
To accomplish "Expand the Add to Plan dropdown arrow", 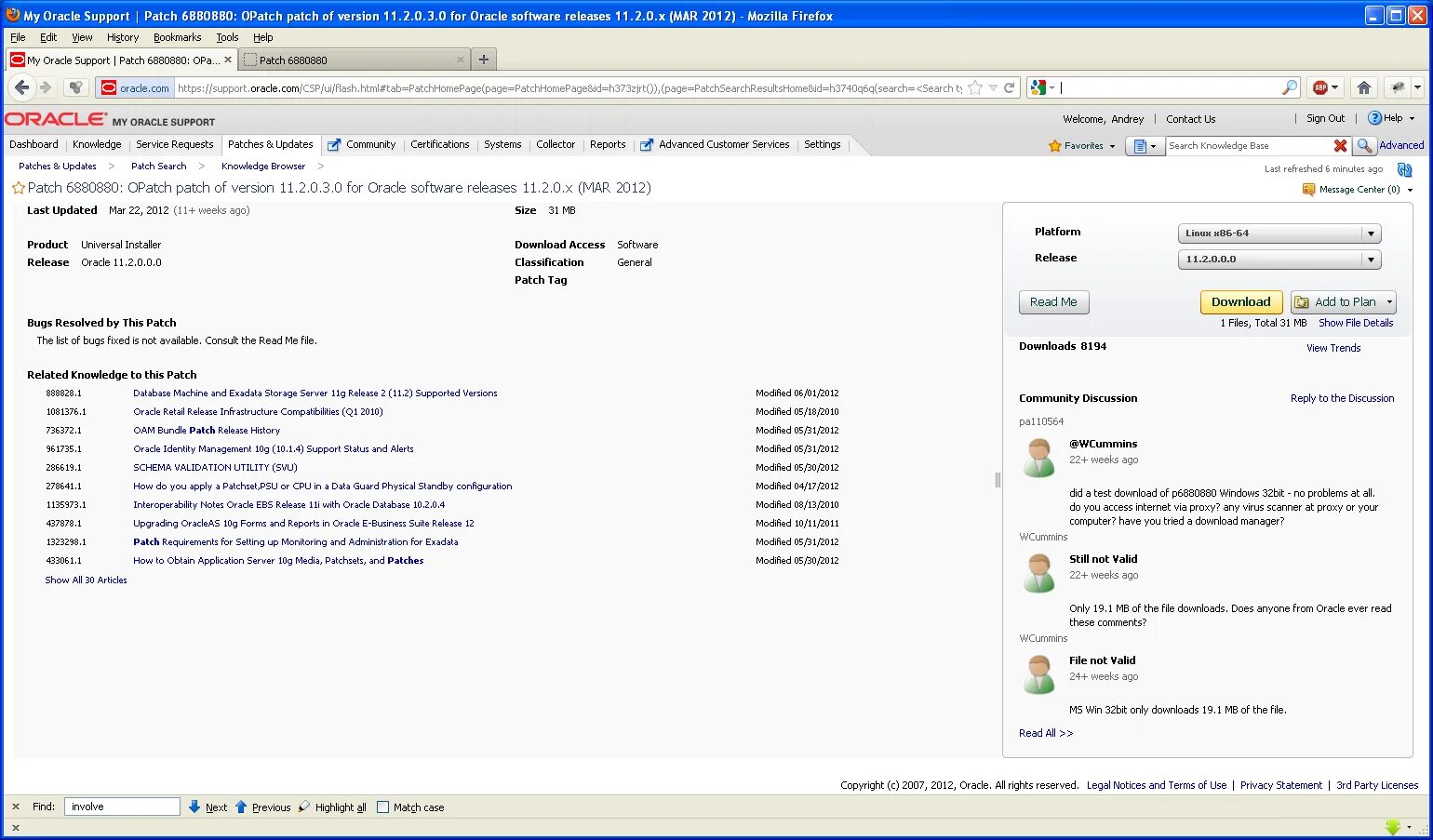I will coord(1389,302).
